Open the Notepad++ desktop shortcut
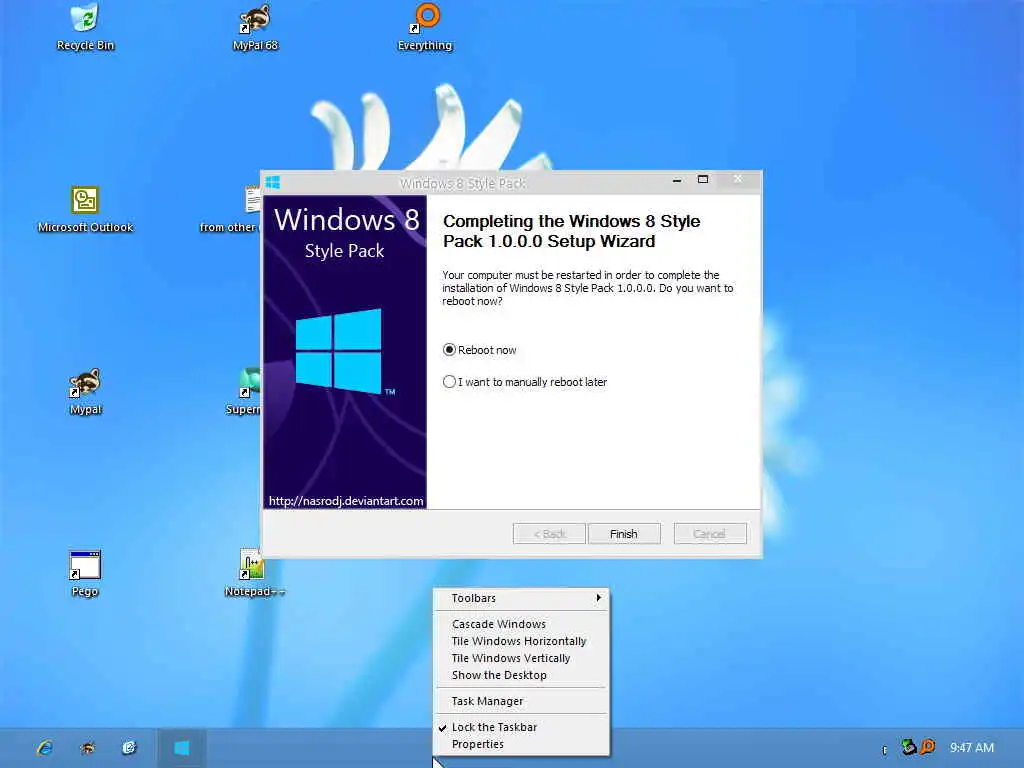This screenshot has height=768, width=1024. coord(255,573)
